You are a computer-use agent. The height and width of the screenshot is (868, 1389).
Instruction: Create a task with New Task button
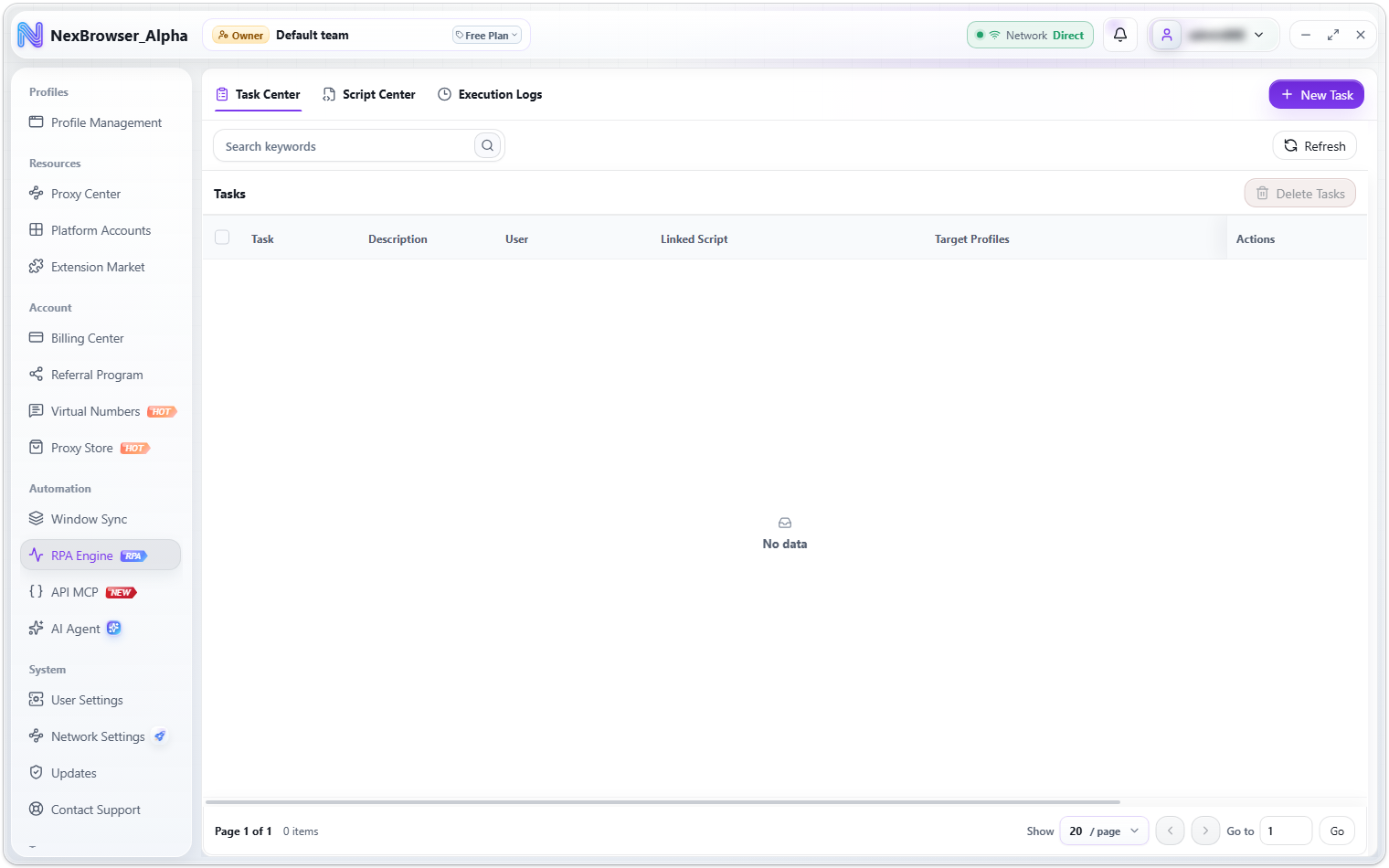point(1316,95)
